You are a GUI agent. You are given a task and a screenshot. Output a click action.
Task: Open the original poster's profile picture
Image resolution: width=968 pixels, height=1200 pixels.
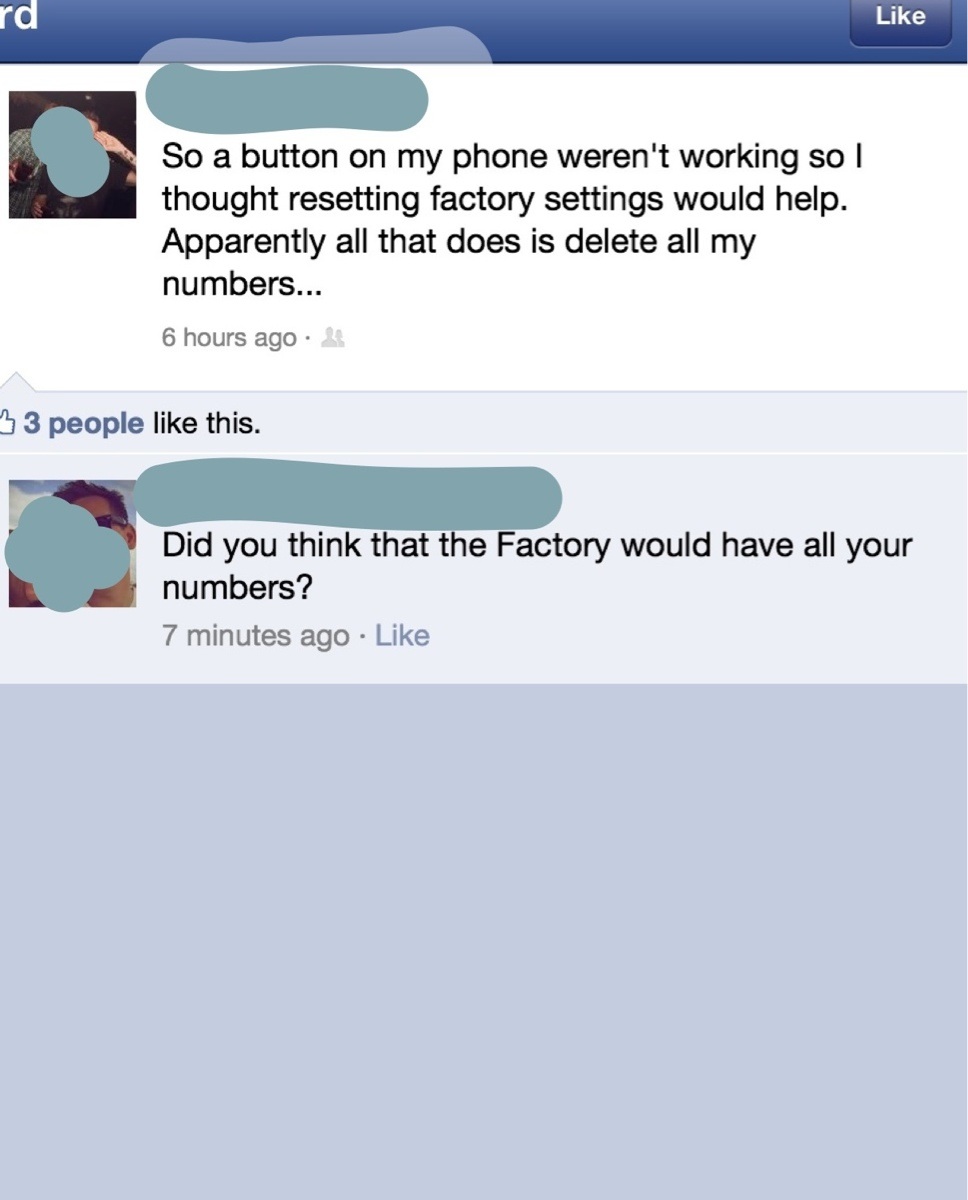(72, 154)
